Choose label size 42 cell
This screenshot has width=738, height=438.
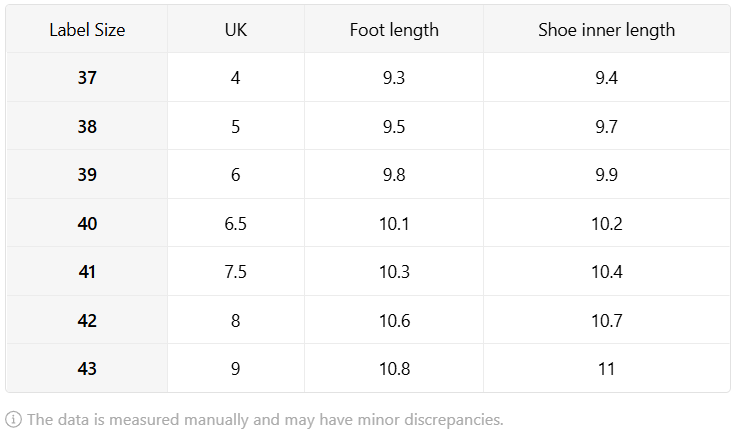pos(87,320)
